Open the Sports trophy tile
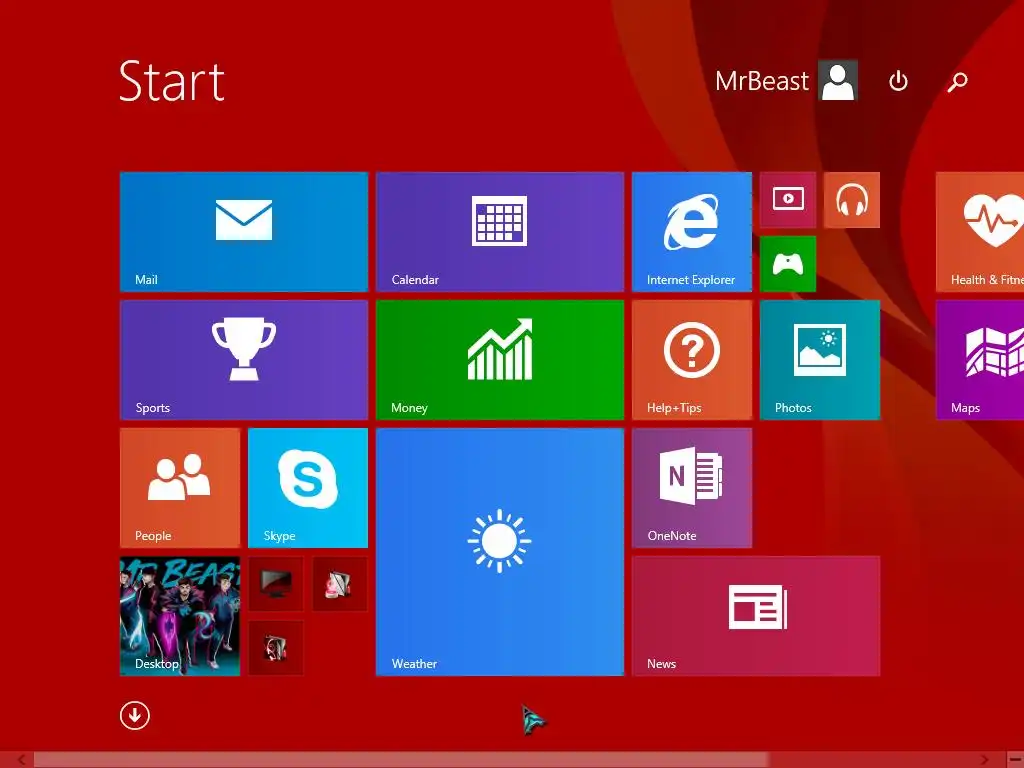The width and height of the screenshot is (1024, 768). click(244, 360)
